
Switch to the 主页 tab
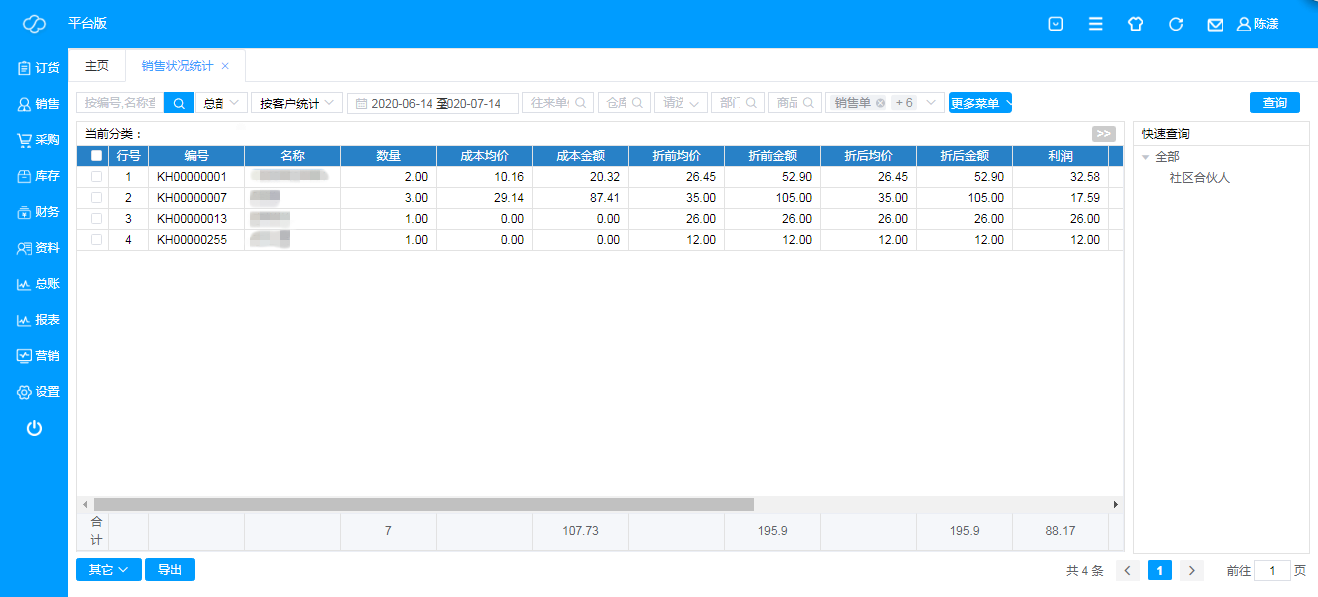click(97, 66)
